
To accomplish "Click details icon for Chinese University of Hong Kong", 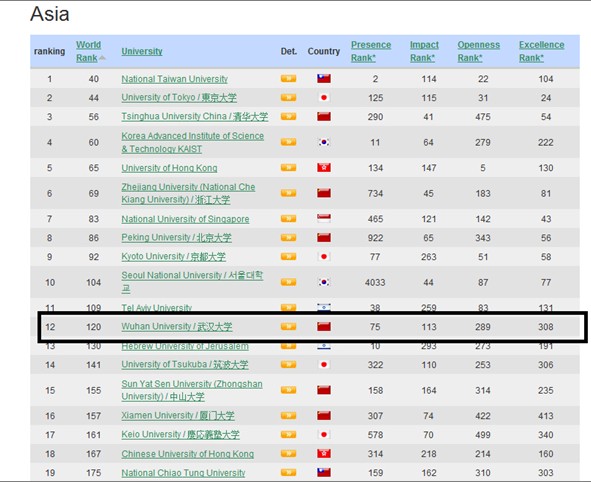I will coord(288,453).
